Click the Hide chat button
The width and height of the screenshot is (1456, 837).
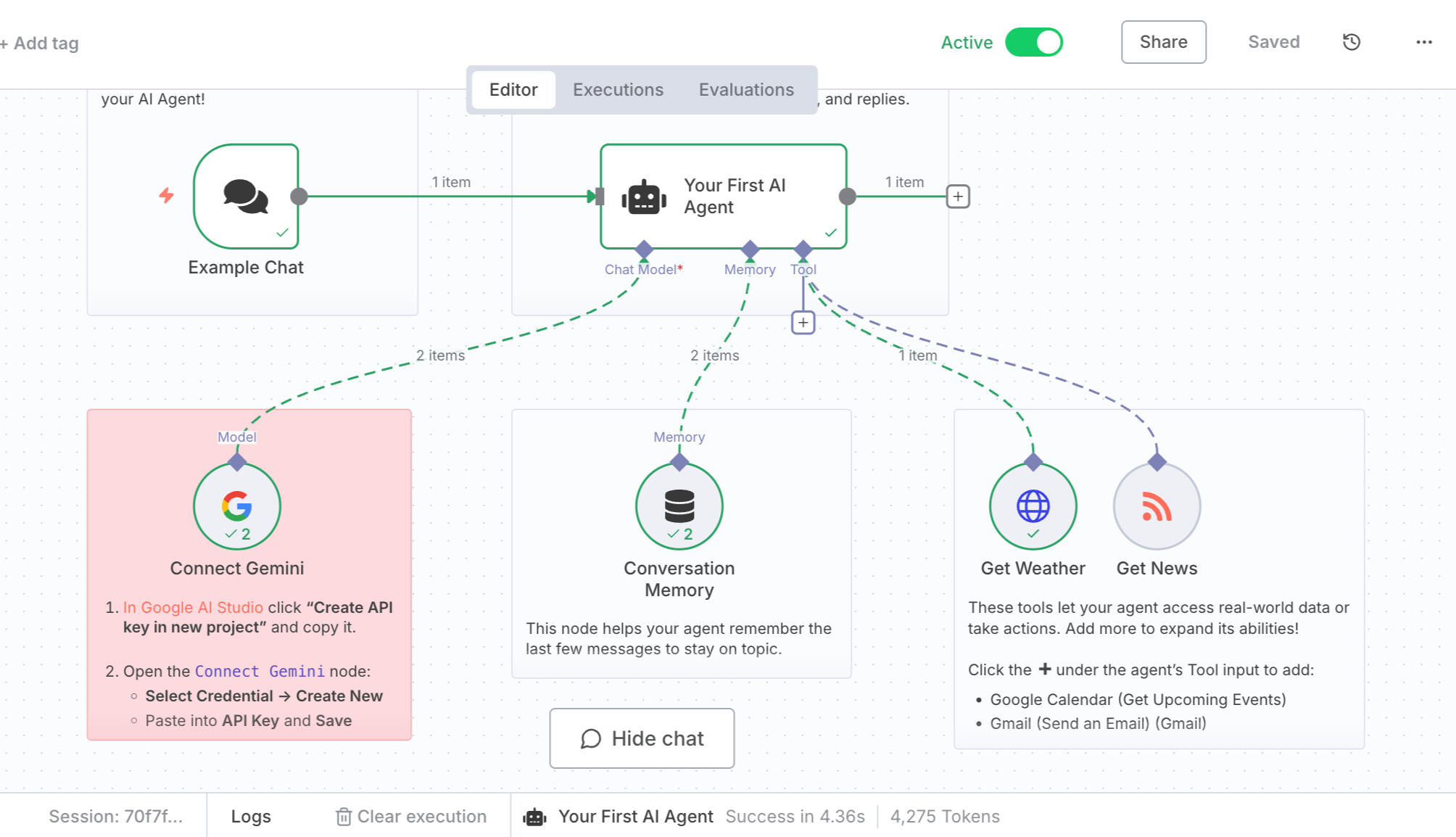tap(642, 738)
